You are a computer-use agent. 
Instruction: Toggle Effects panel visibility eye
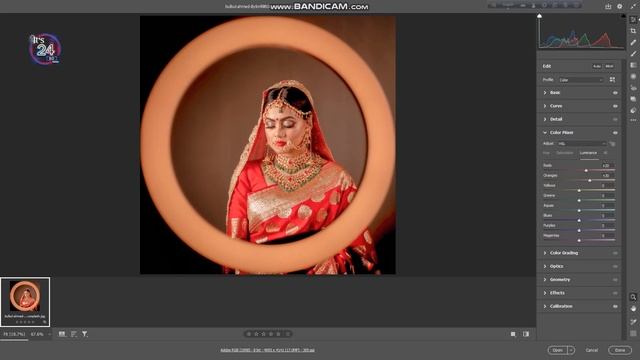tap(615, 293)
